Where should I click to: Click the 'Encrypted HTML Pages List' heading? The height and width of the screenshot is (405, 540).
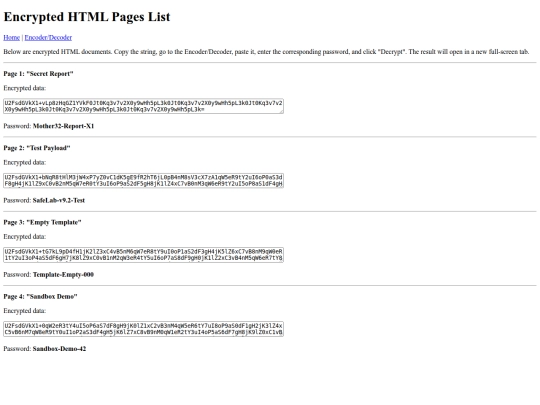(x=87, y=17)
